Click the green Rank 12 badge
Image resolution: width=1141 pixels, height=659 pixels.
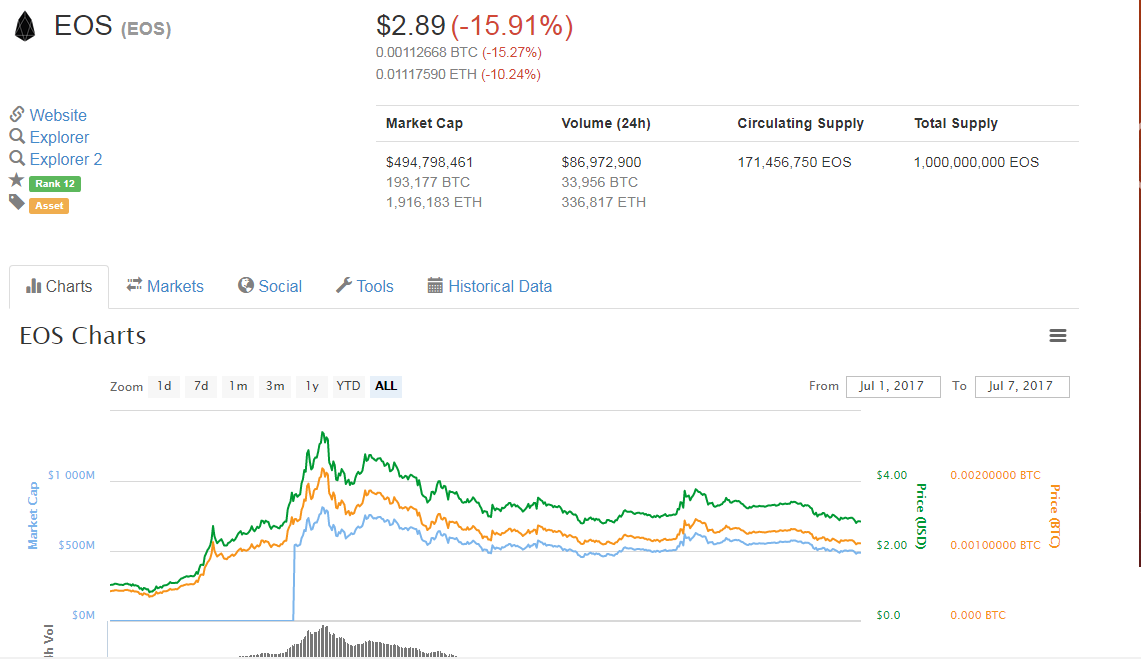point(55,183)
